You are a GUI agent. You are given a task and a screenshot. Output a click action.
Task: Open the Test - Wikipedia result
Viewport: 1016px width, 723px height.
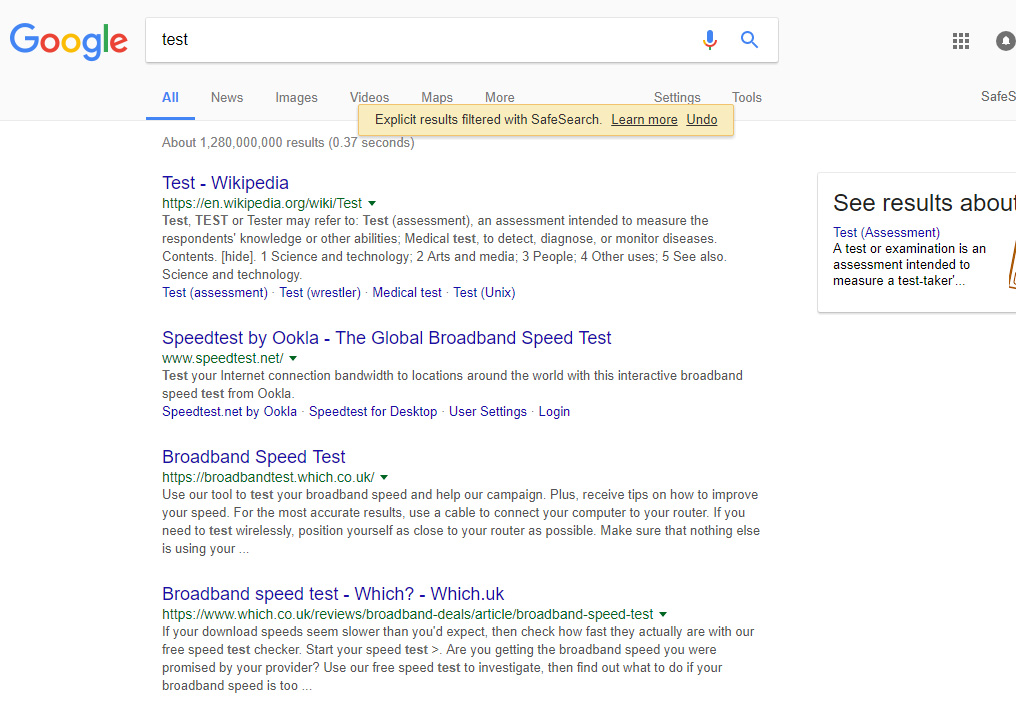(225, 183)
